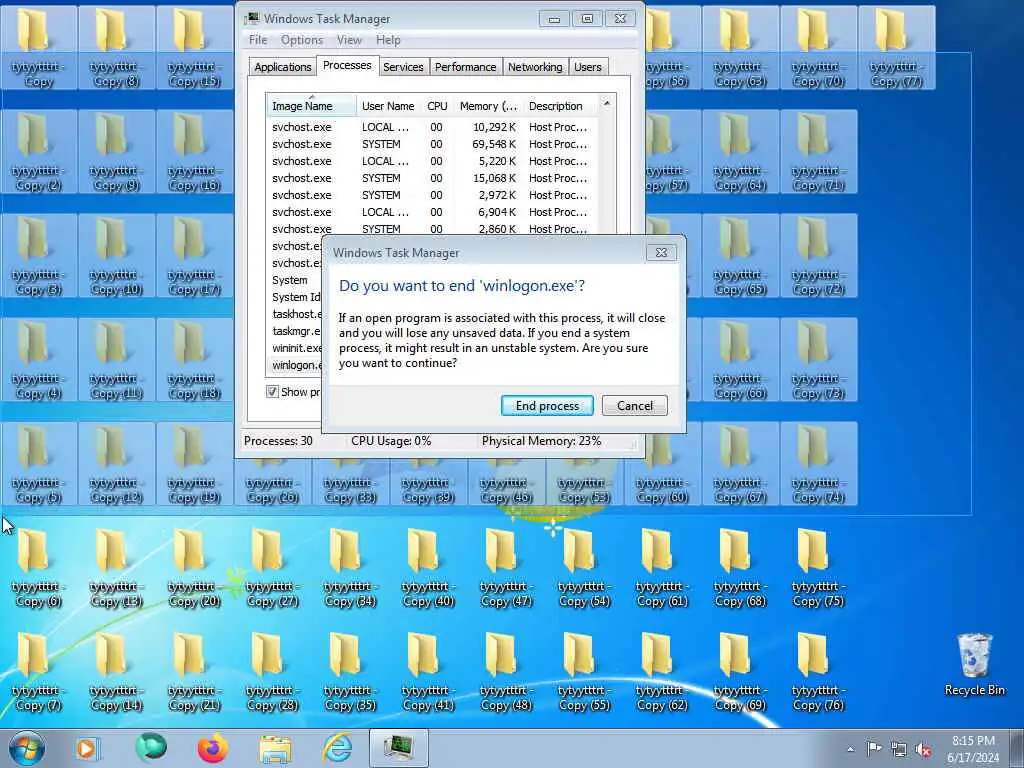
Task: Open the Options menu
Action: click(x=302, y=40)
